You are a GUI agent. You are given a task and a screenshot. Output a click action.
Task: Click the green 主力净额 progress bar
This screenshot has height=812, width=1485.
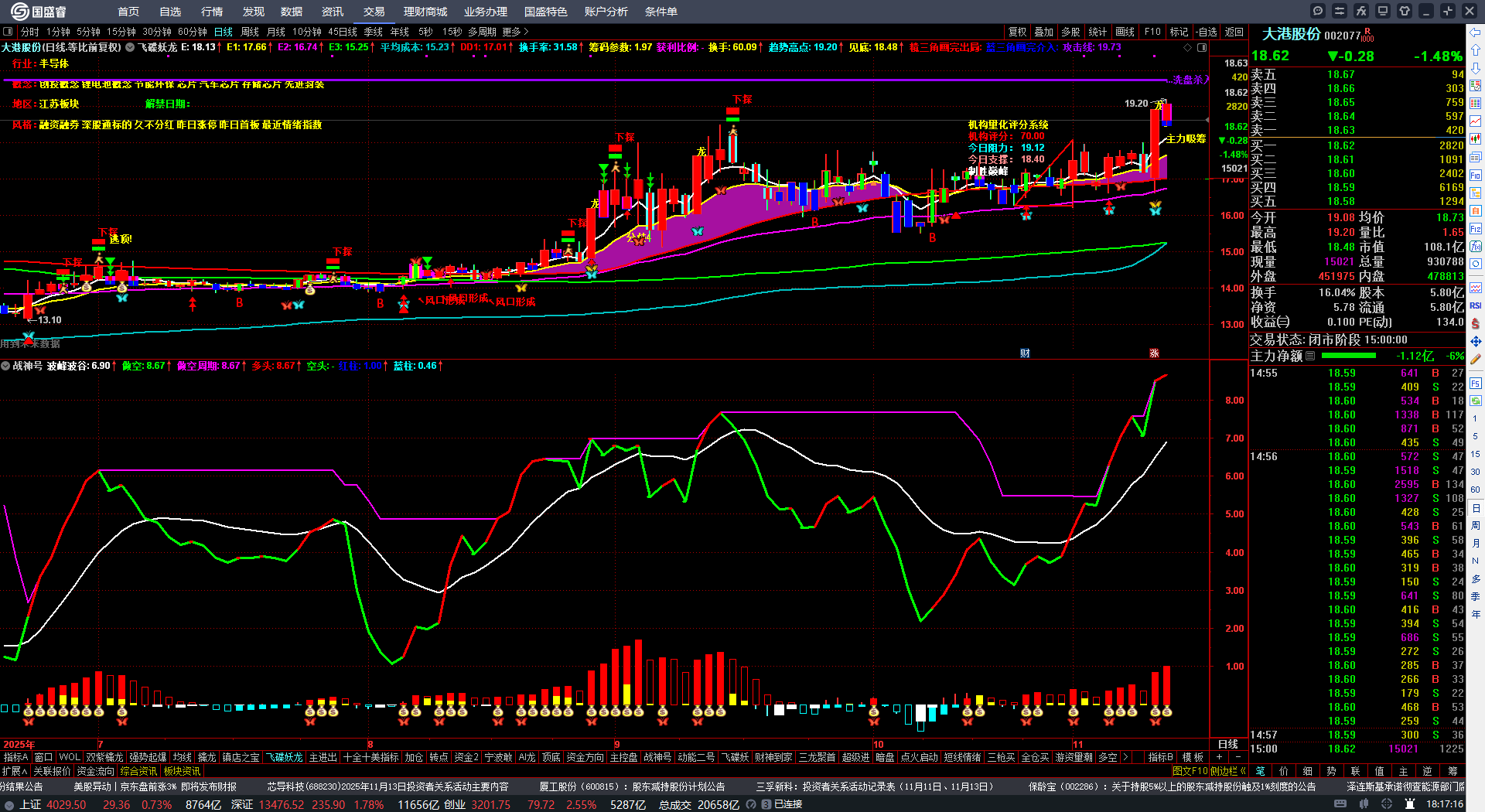(x=1349, y=357)
